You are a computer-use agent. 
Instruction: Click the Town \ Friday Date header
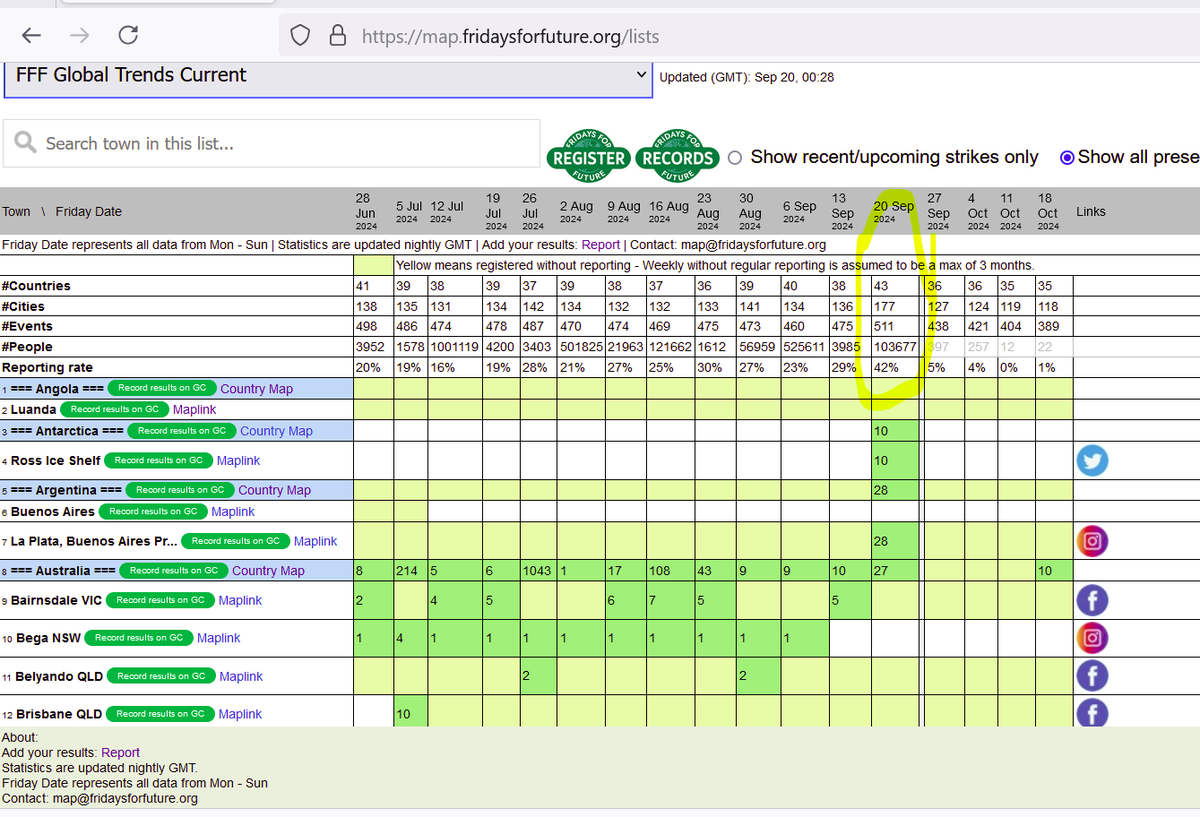pyautogui.click(x=62, y=212)
